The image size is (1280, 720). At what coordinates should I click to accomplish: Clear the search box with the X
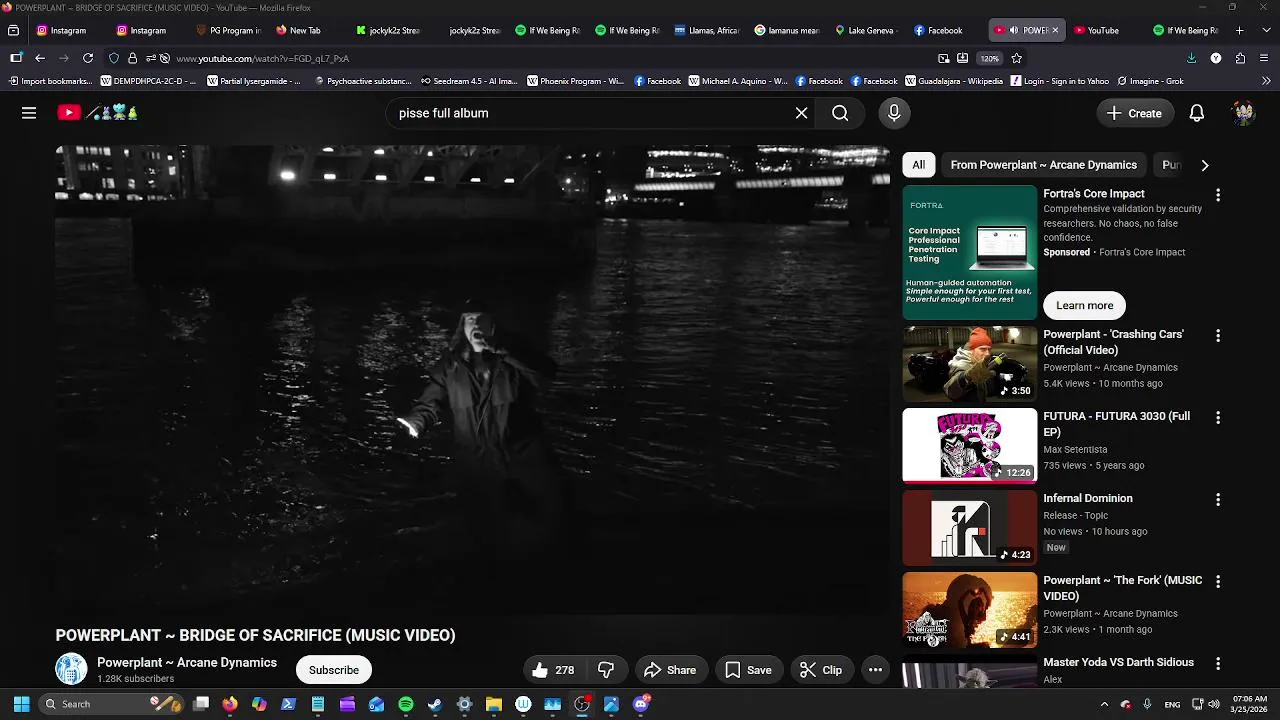[801, 113]
